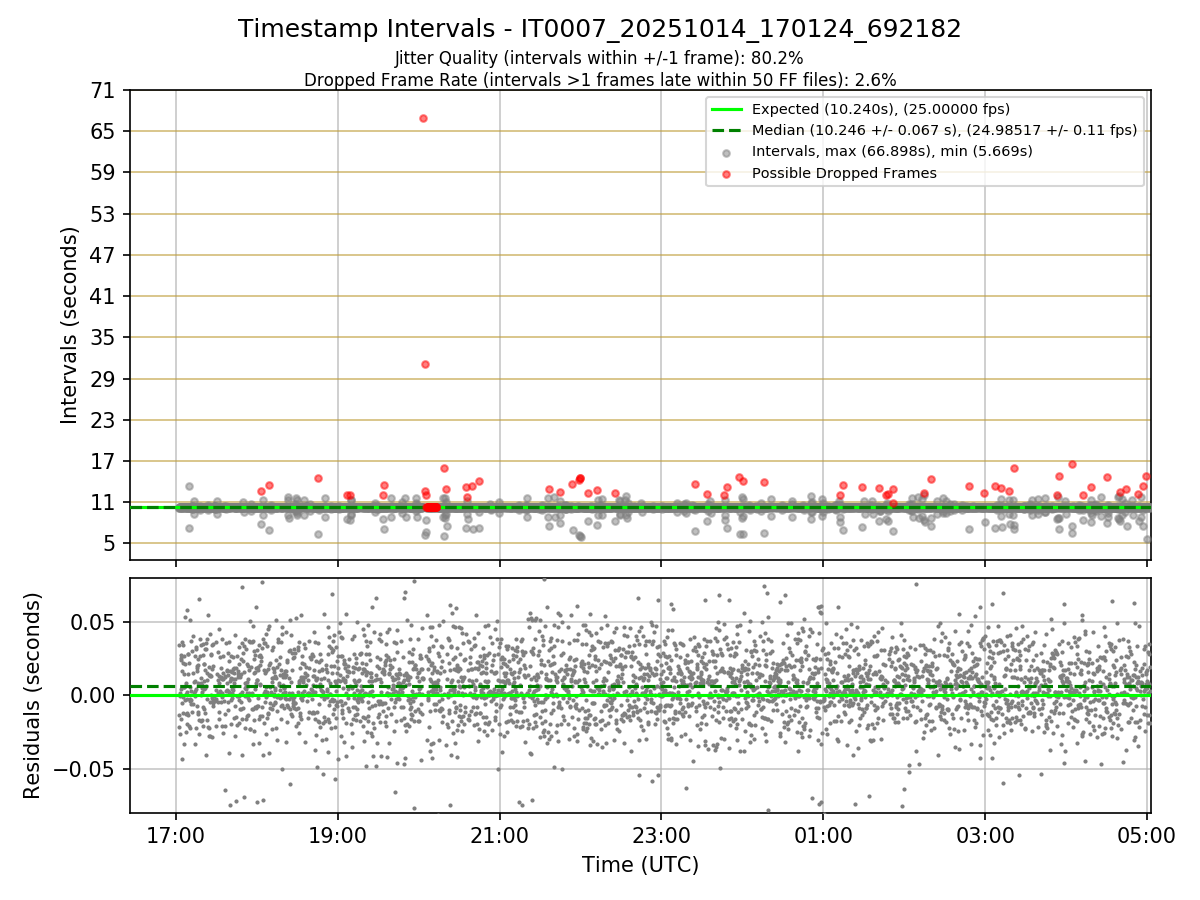Click the solid green Expected line sample in the legend

[726, 109]
